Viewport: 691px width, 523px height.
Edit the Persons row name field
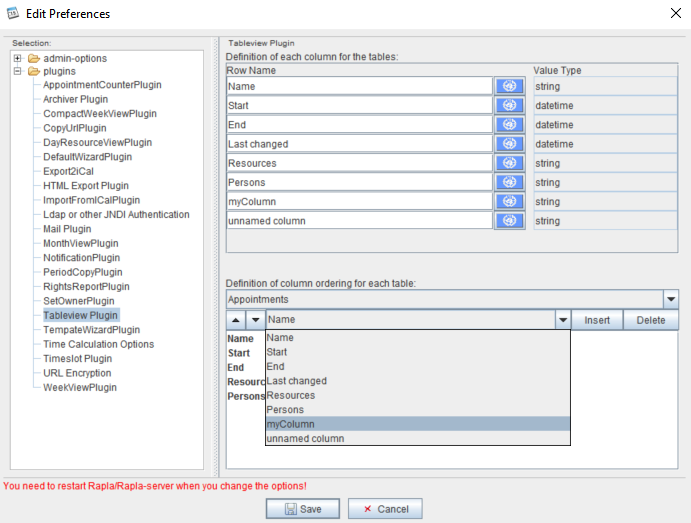(x=359, y=182)
